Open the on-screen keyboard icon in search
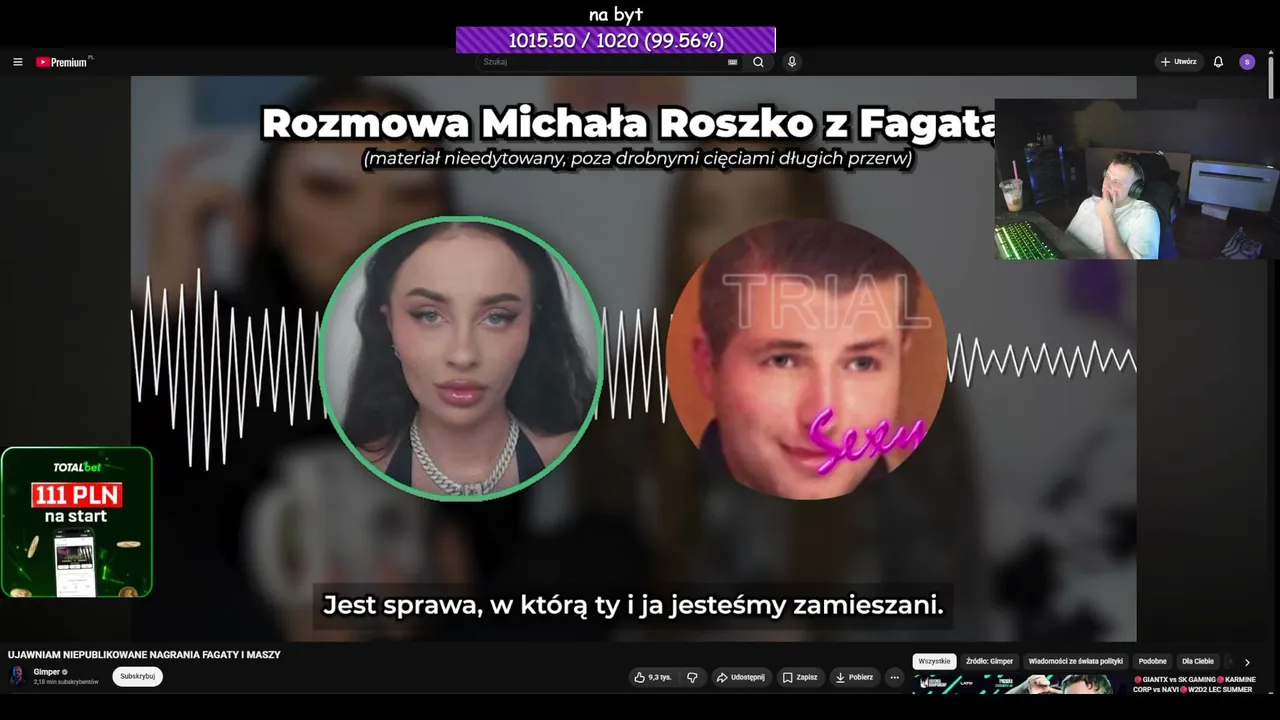The image size is (1280, 720). [733, 62]
